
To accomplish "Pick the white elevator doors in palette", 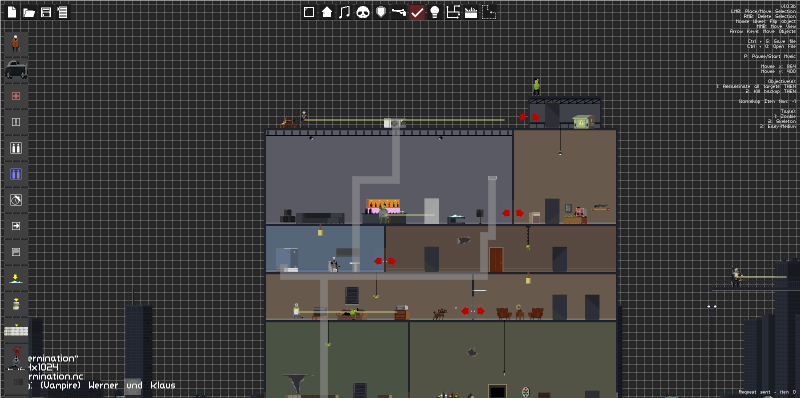I will click(16, 148).
